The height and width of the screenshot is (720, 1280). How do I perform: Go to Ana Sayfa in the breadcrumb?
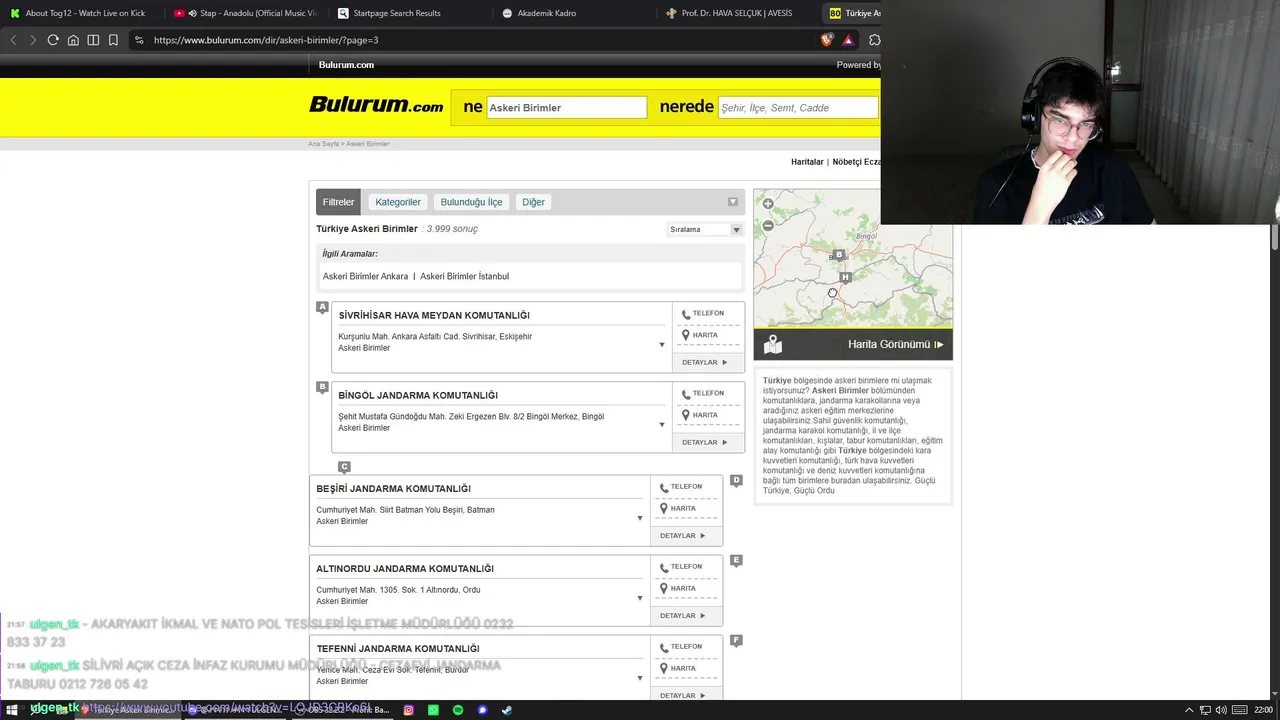324,144
